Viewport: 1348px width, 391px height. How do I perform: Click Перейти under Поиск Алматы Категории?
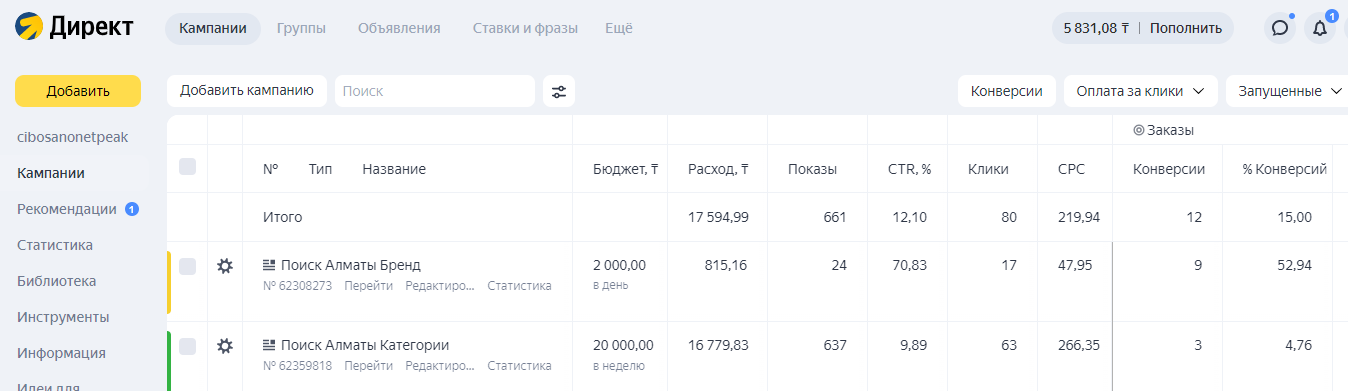tap(368, 366)
